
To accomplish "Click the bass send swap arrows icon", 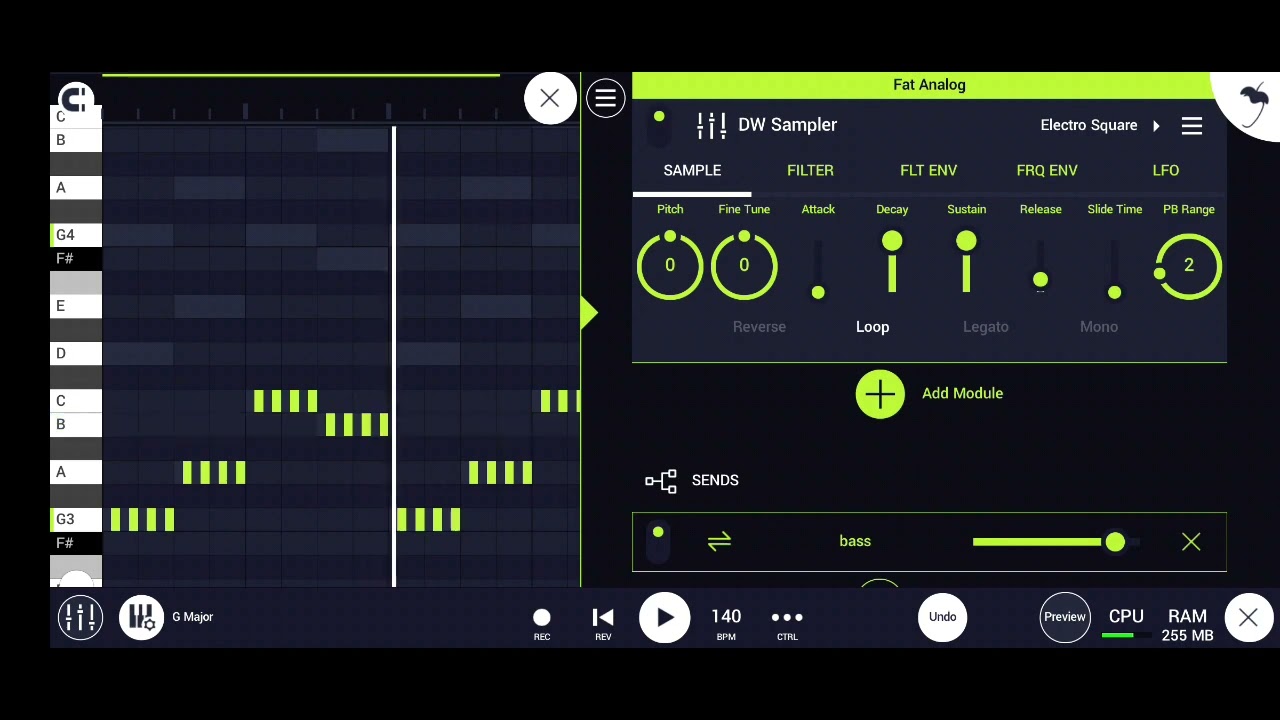I will coord(719,542).
